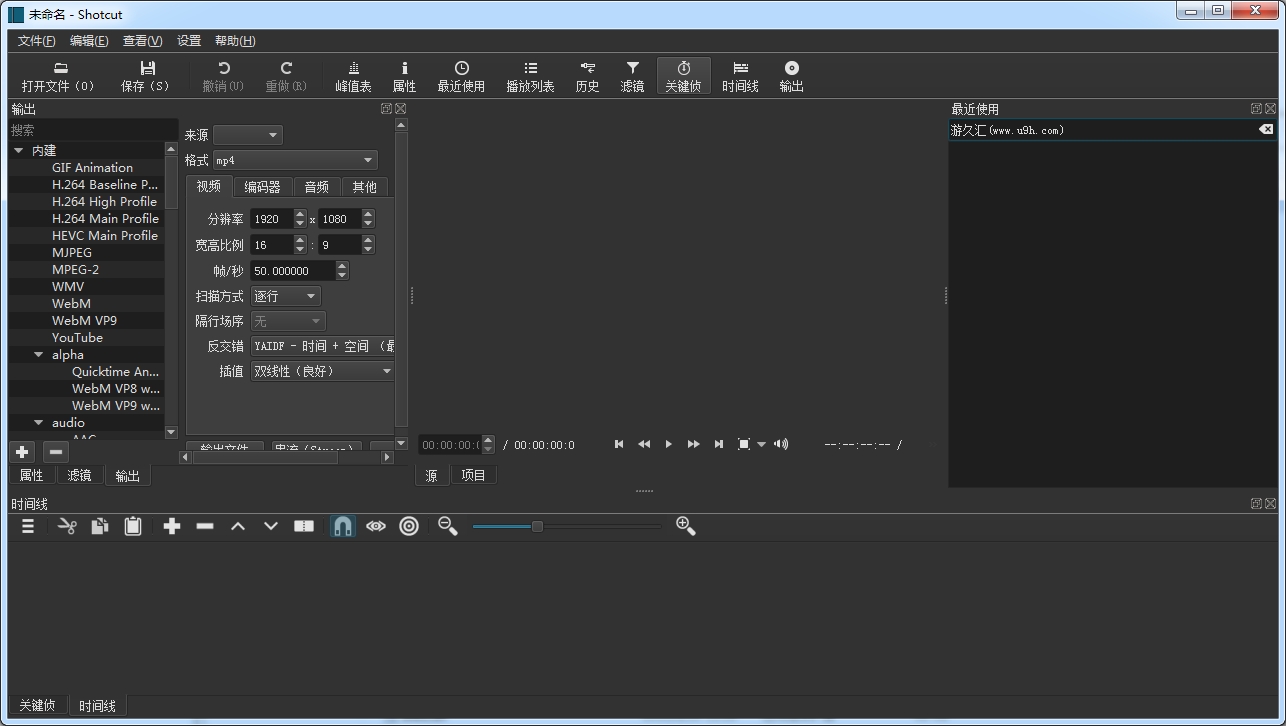Click the Play button in player
The width and height of the screenshot is (1286, 726).
tap(669, 444)
